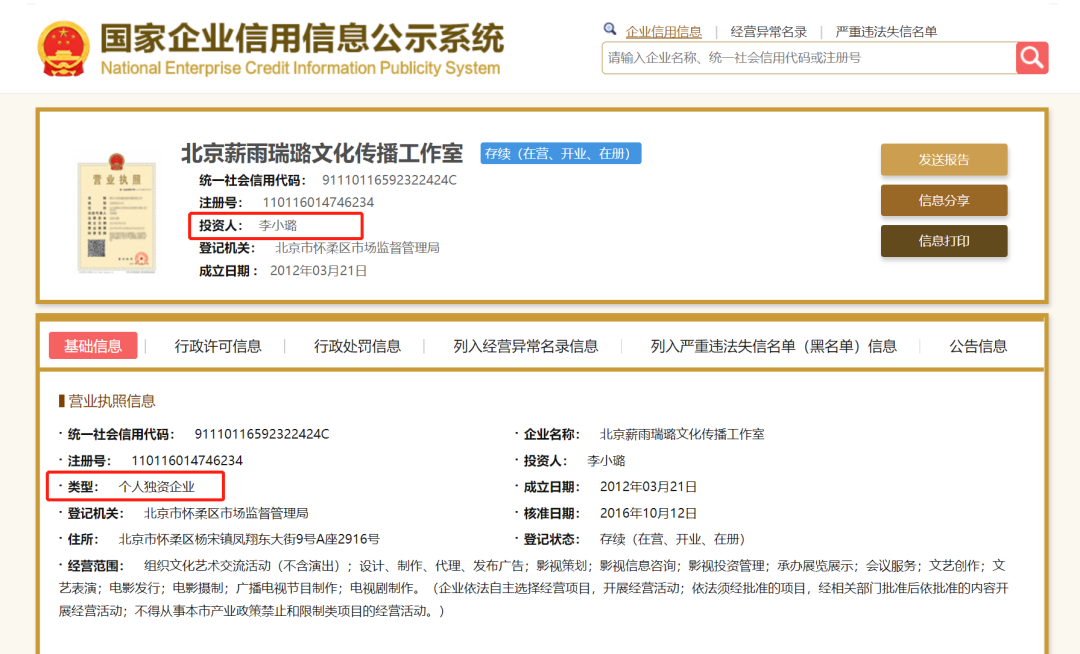
Task: Click the blue 存续（在营、开业、在册） status badge
Action: [x=561, y=154]
